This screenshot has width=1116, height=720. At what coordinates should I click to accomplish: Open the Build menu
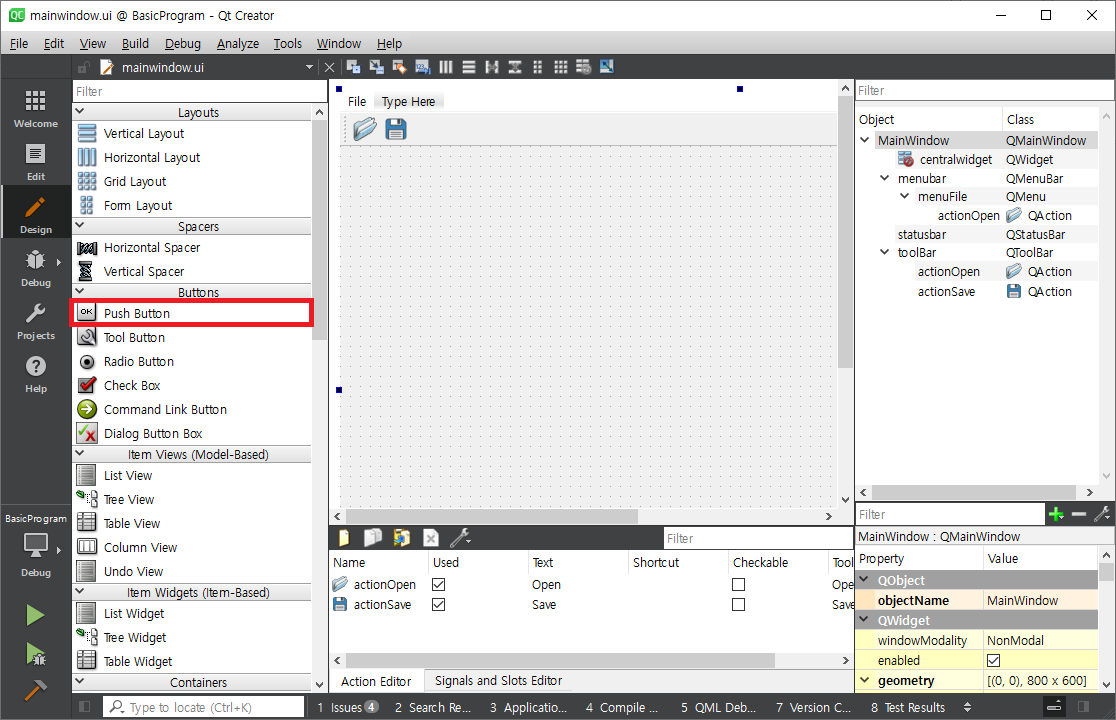point(135,43)
